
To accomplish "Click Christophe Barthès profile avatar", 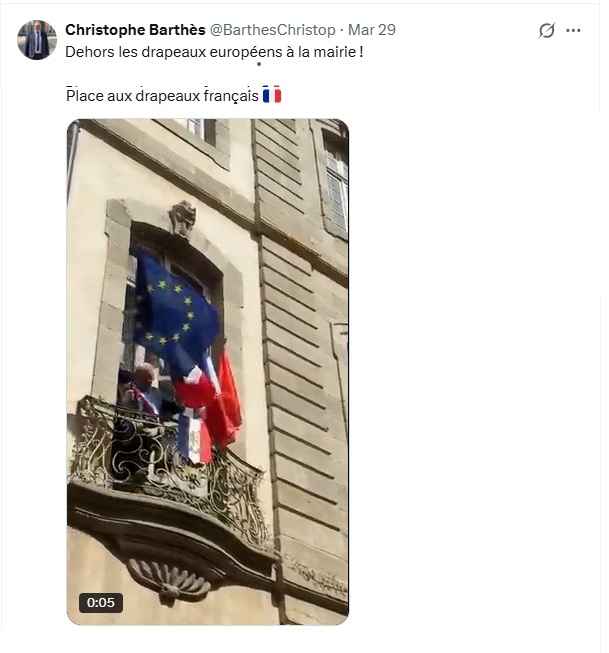I will coord(37,40).
